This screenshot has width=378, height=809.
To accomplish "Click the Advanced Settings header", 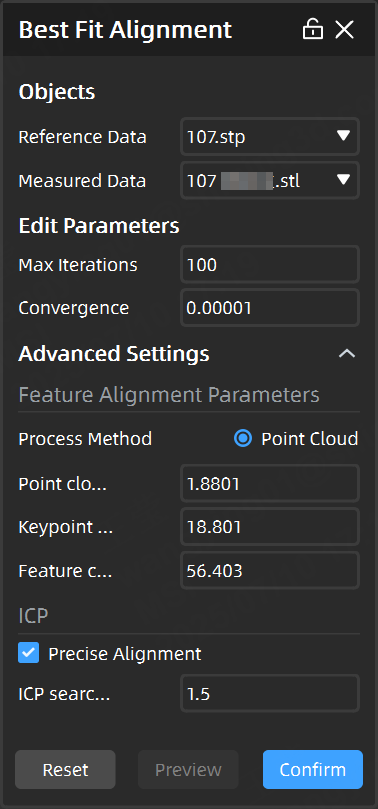I will pyautogui.click(x=114, y=354).
